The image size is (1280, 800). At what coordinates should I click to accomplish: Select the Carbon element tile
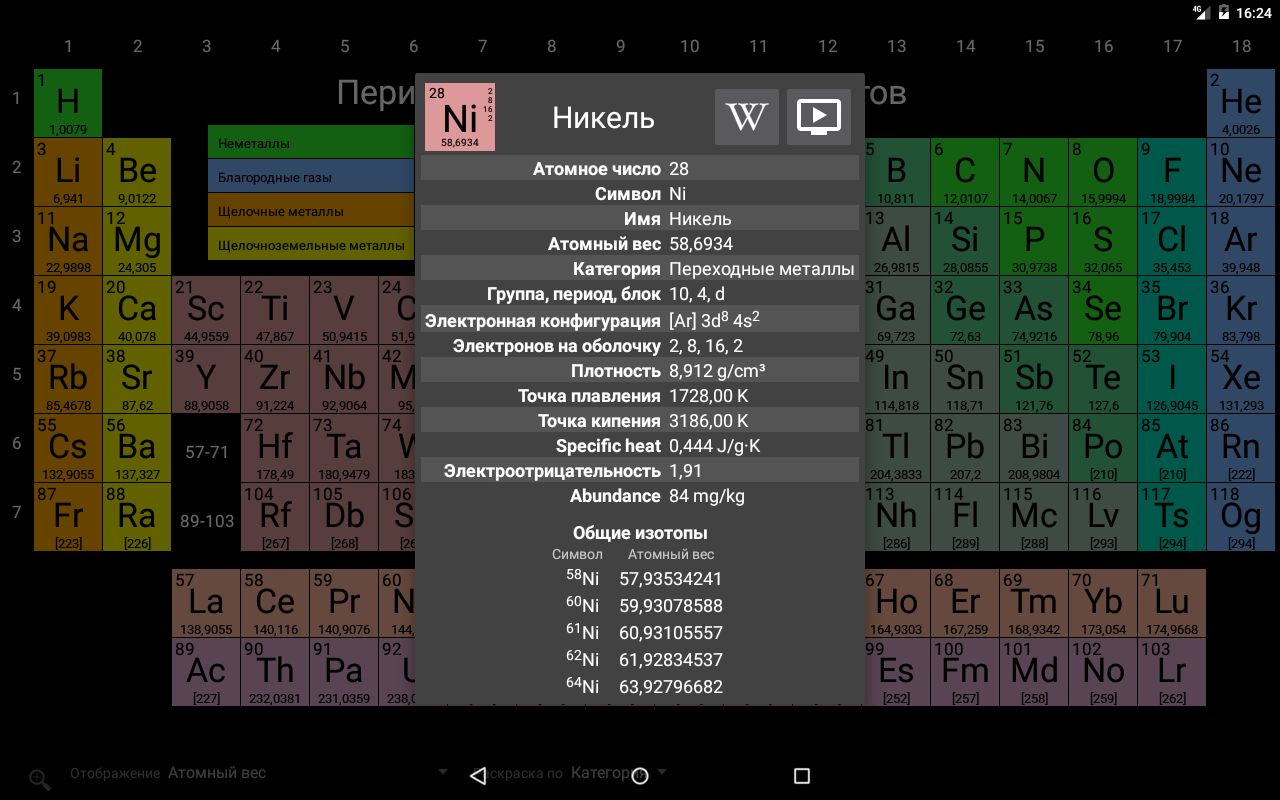(964, 172)
